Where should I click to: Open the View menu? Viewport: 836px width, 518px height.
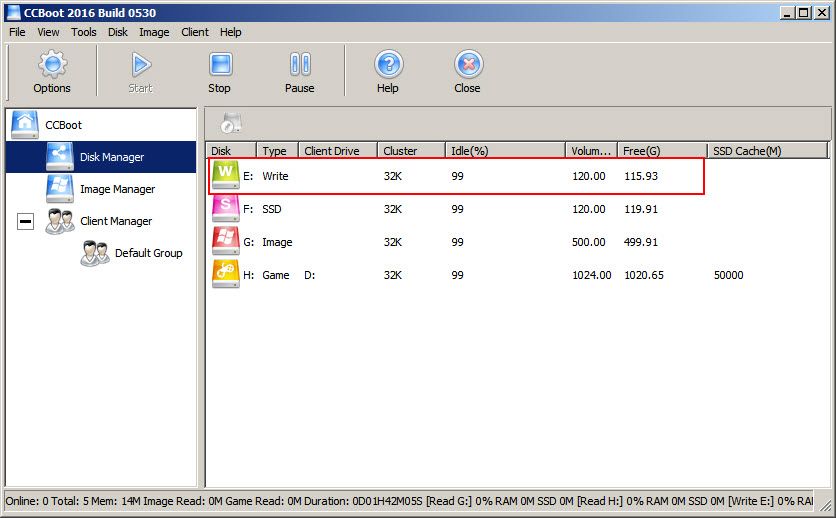click(48, 32)
